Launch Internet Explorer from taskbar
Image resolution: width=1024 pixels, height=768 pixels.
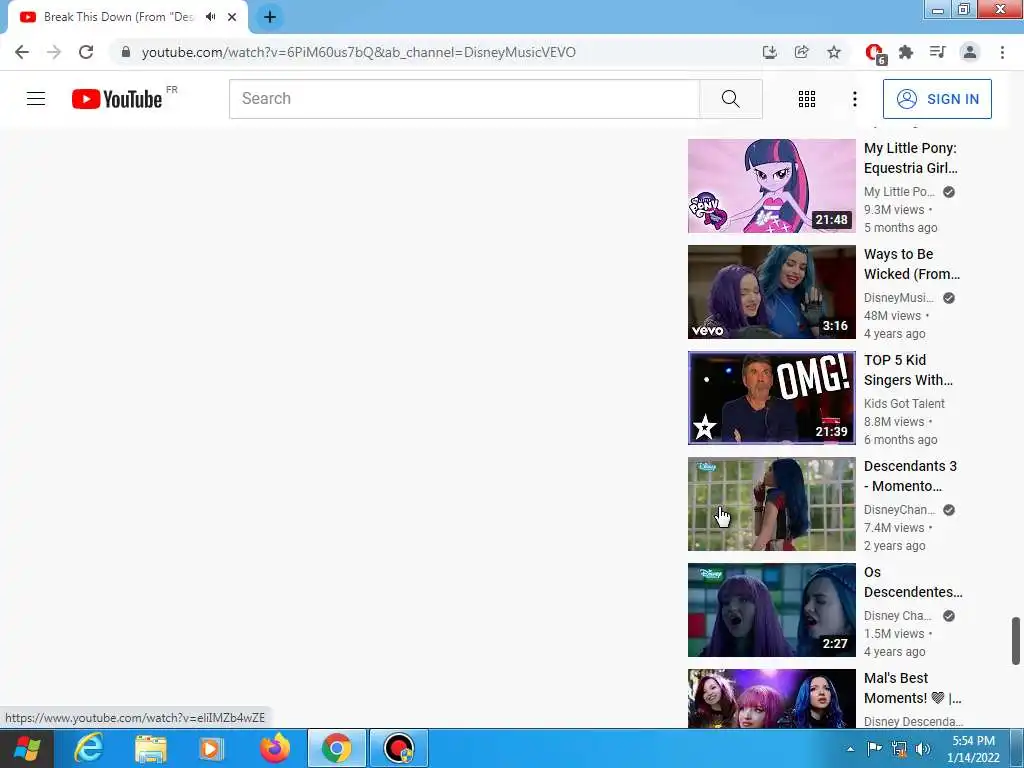88,748
